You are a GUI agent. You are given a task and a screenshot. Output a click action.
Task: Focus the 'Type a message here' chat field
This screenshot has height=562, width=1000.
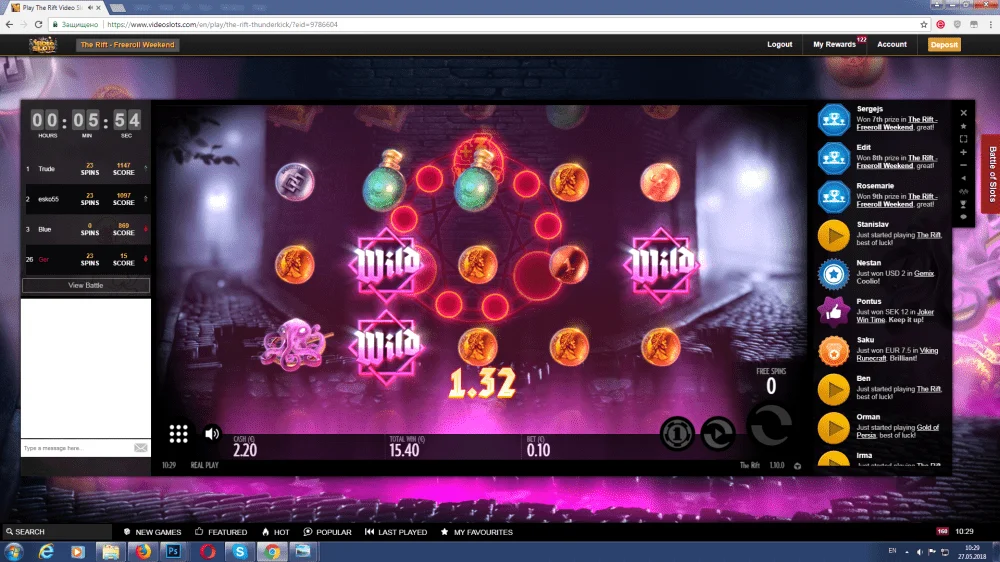point(77,448)
